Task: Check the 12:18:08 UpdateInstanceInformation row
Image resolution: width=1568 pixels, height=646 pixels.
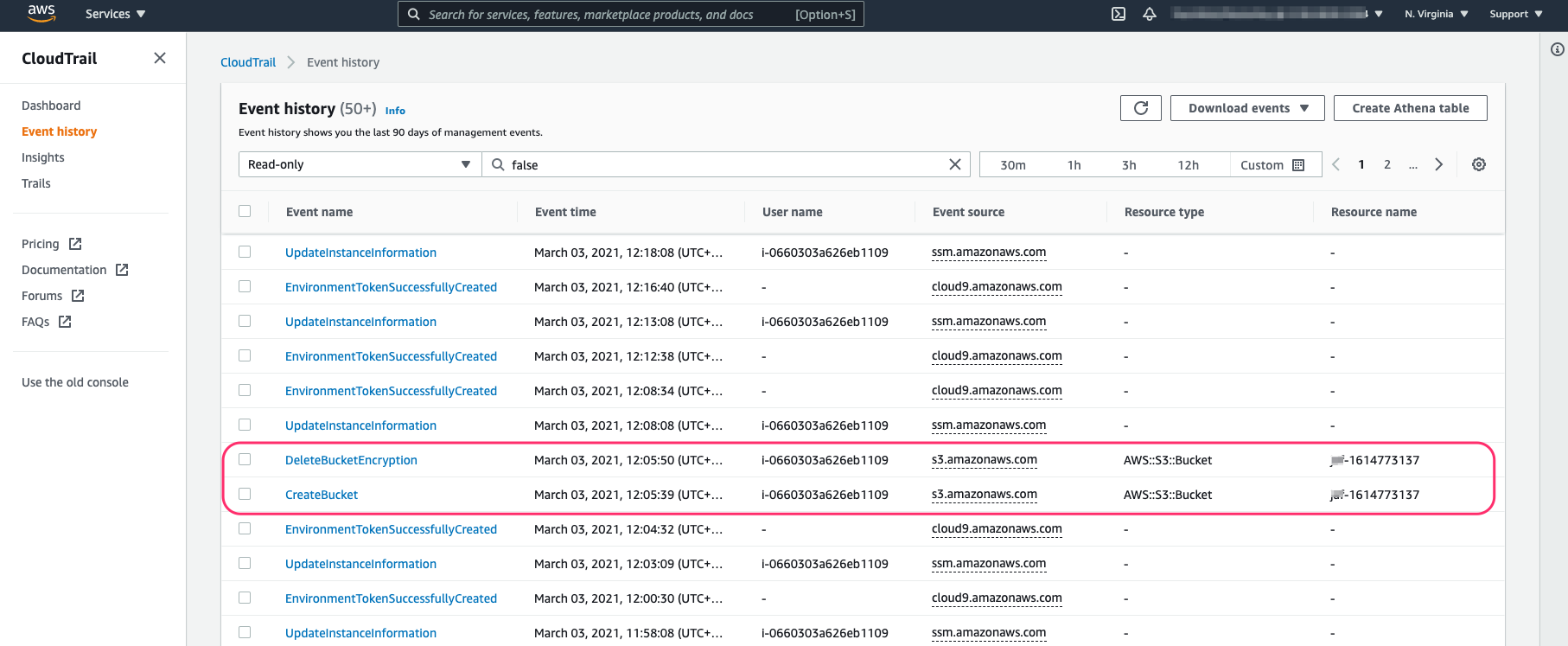Action: point(245,252)
